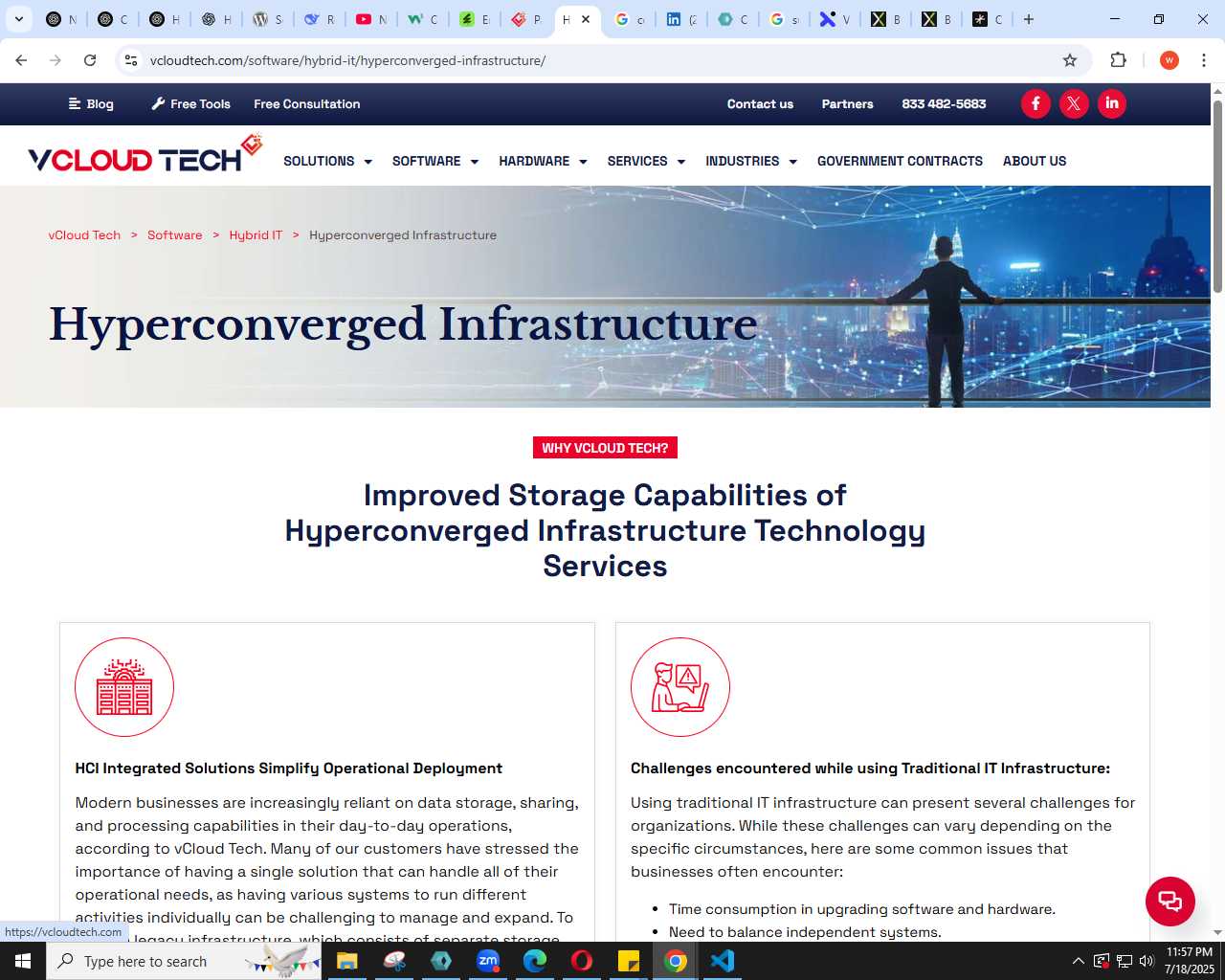Image resolution: width=1225 pixels, height=980 pixels.
Task: Reload the current page
Action: tap(90, 60)
